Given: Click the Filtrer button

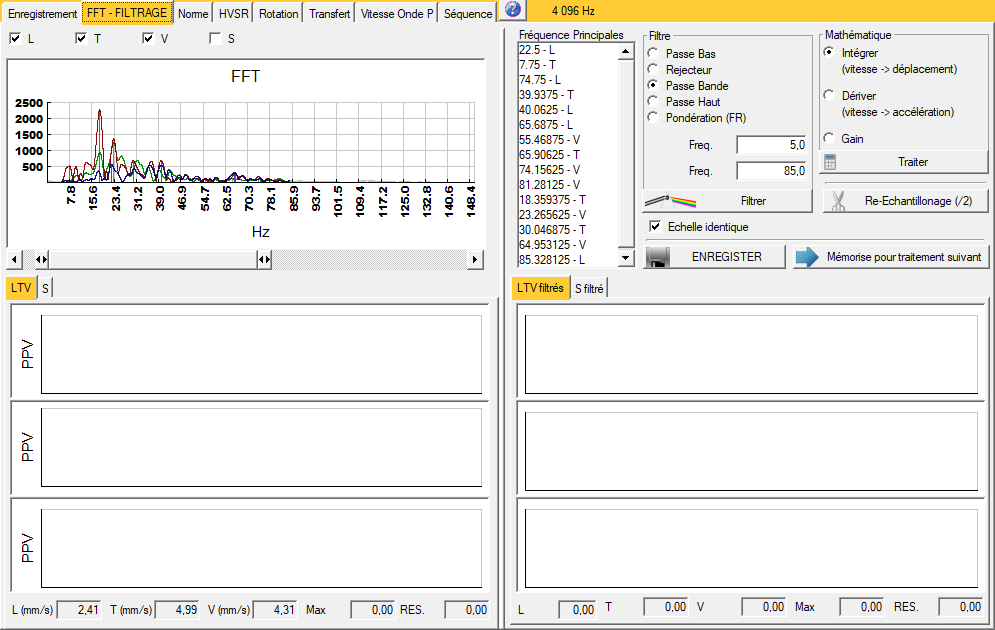Looking at the screenshot, I should 727,201.
